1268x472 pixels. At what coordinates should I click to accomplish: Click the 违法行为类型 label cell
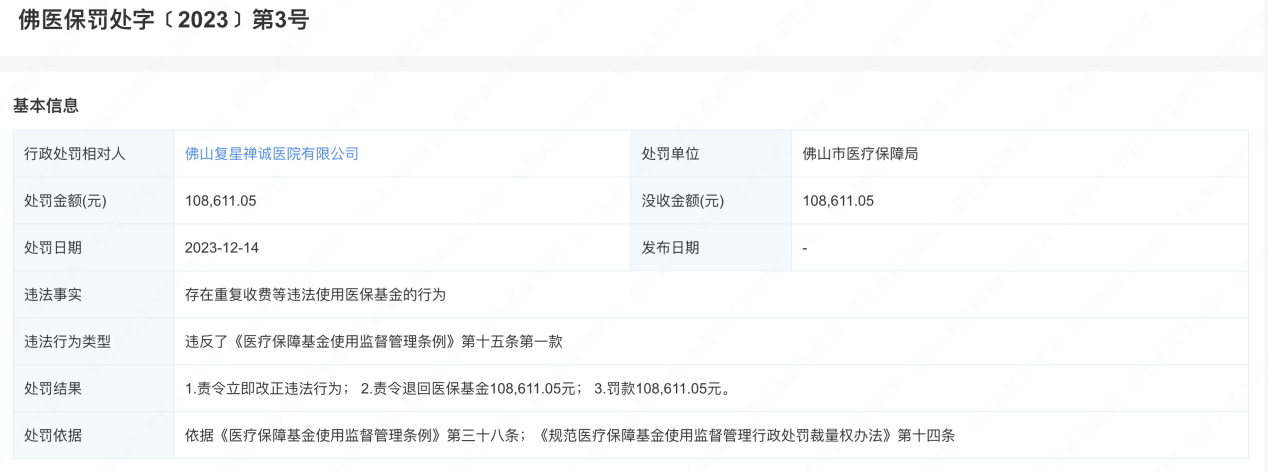(x=93, y=342)
